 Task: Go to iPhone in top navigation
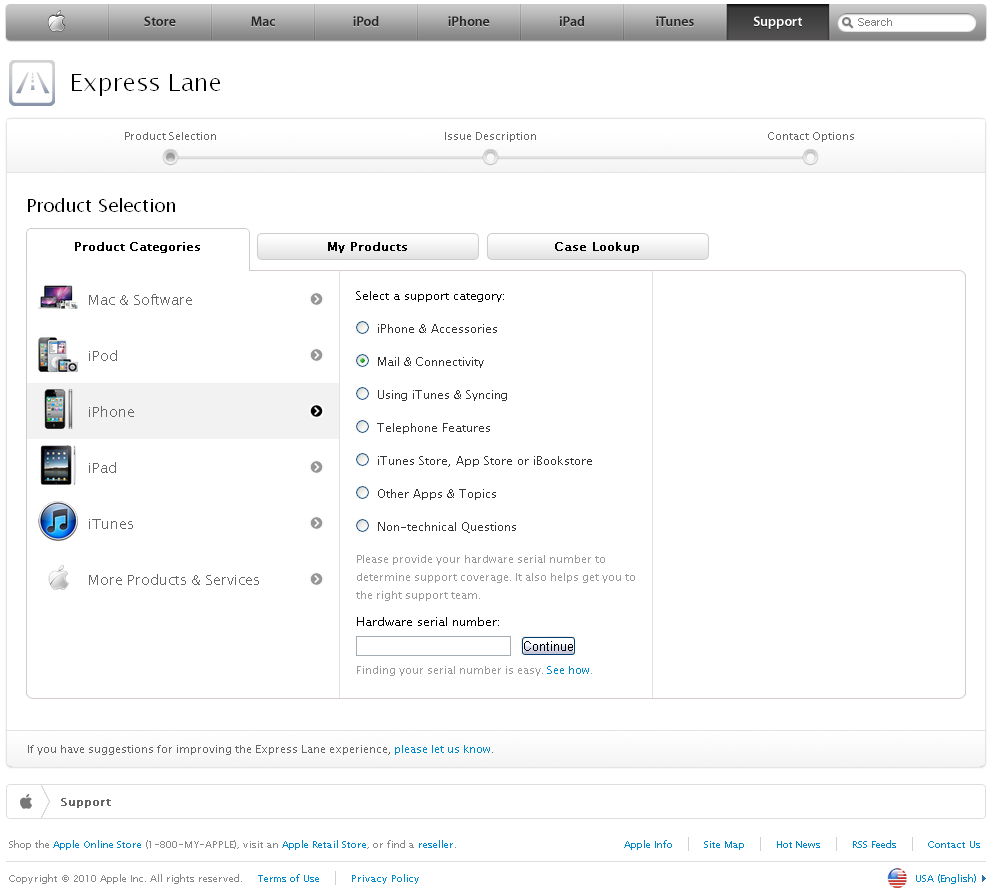(468, 22)
